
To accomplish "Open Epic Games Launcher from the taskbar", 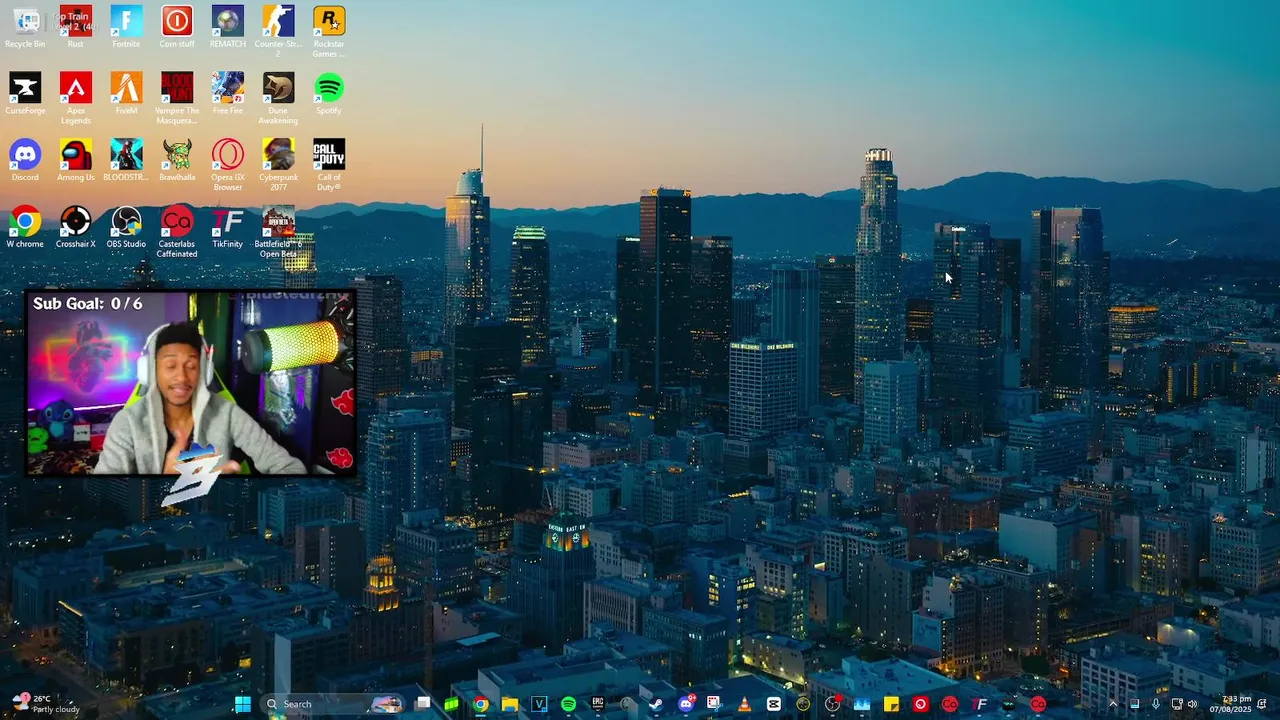I will [598, 704].
